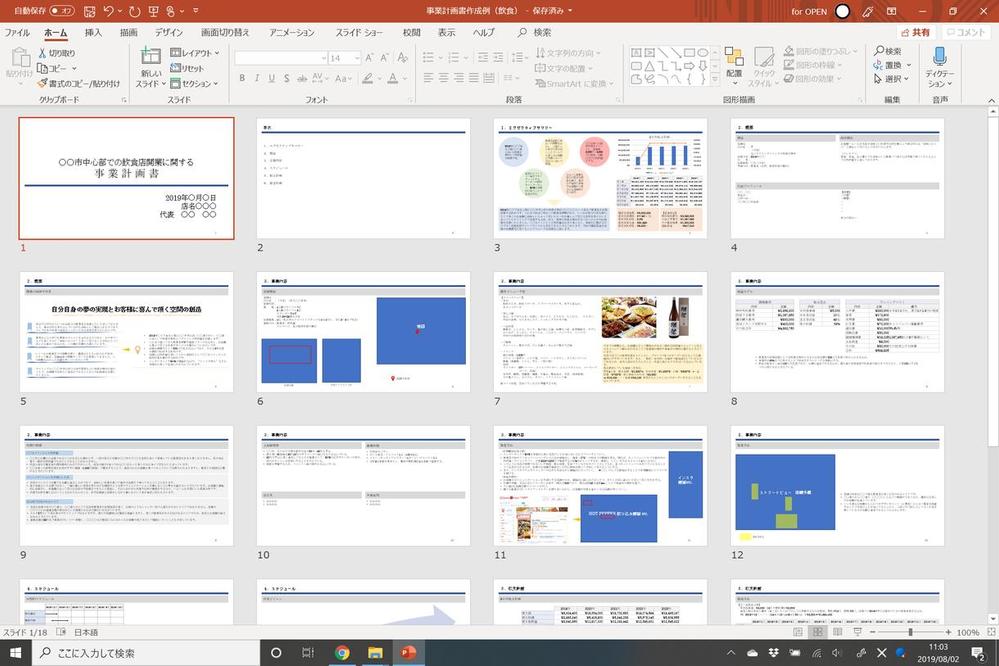
Task: Click the 新しいスライド icon
Action: (x=151, y=57)
